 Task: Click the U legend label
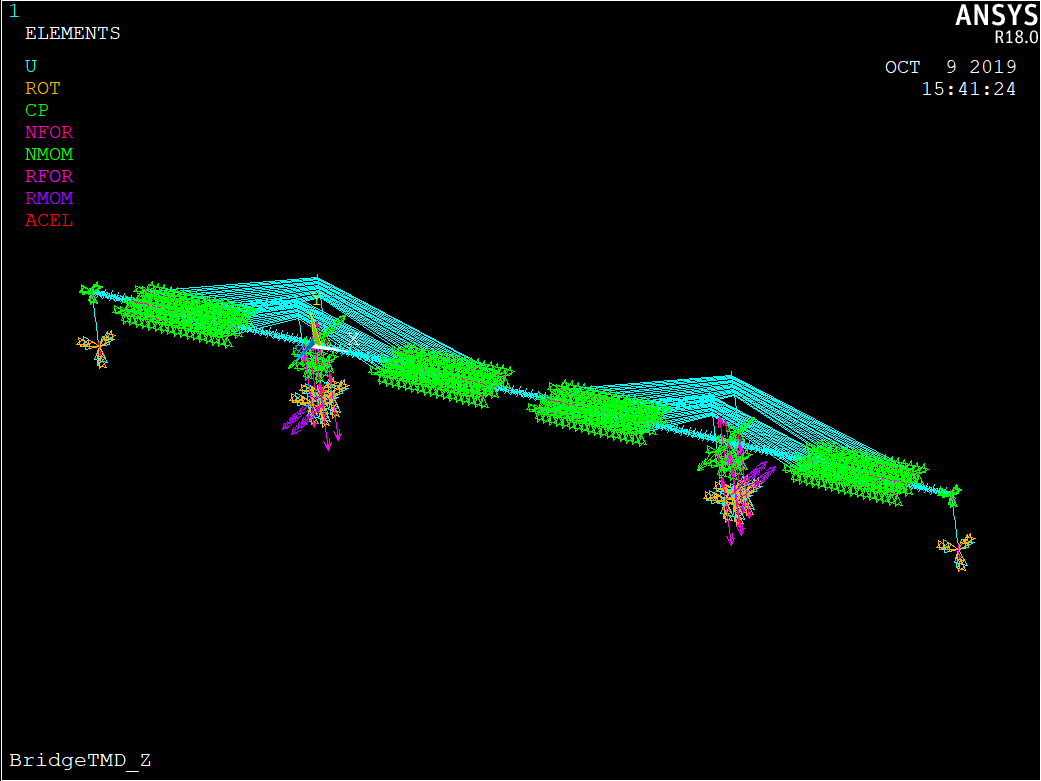[31, 66]
